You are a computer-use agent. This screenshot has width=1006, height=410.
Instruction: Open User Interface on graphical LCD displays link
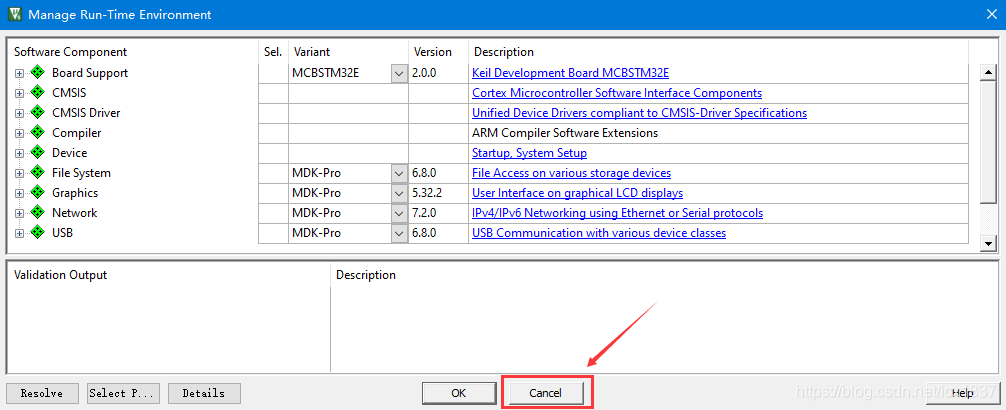(x=577, y=192)
